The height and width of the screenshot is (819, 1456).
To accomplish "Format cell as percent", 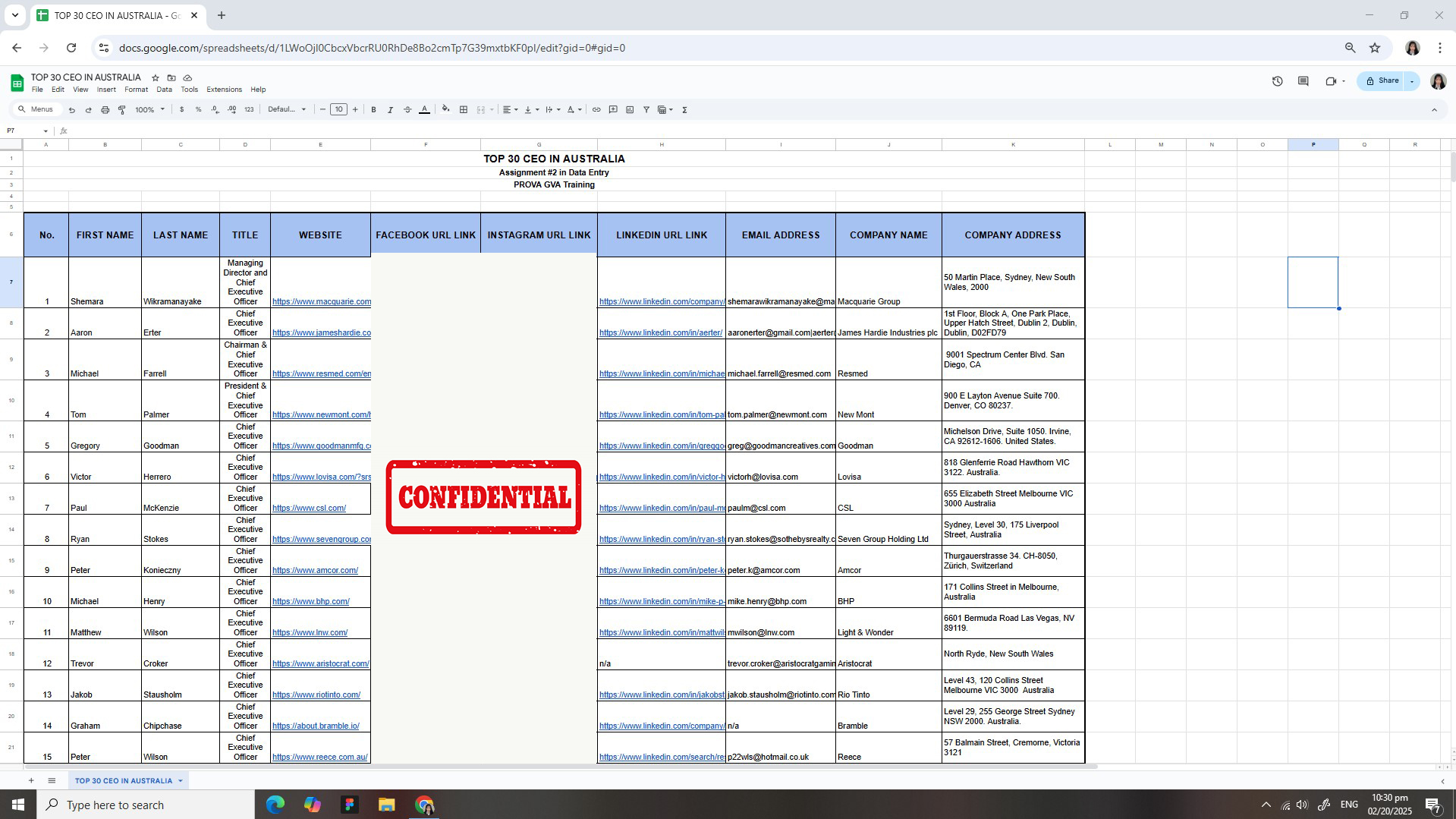I will tap(198, 110).
